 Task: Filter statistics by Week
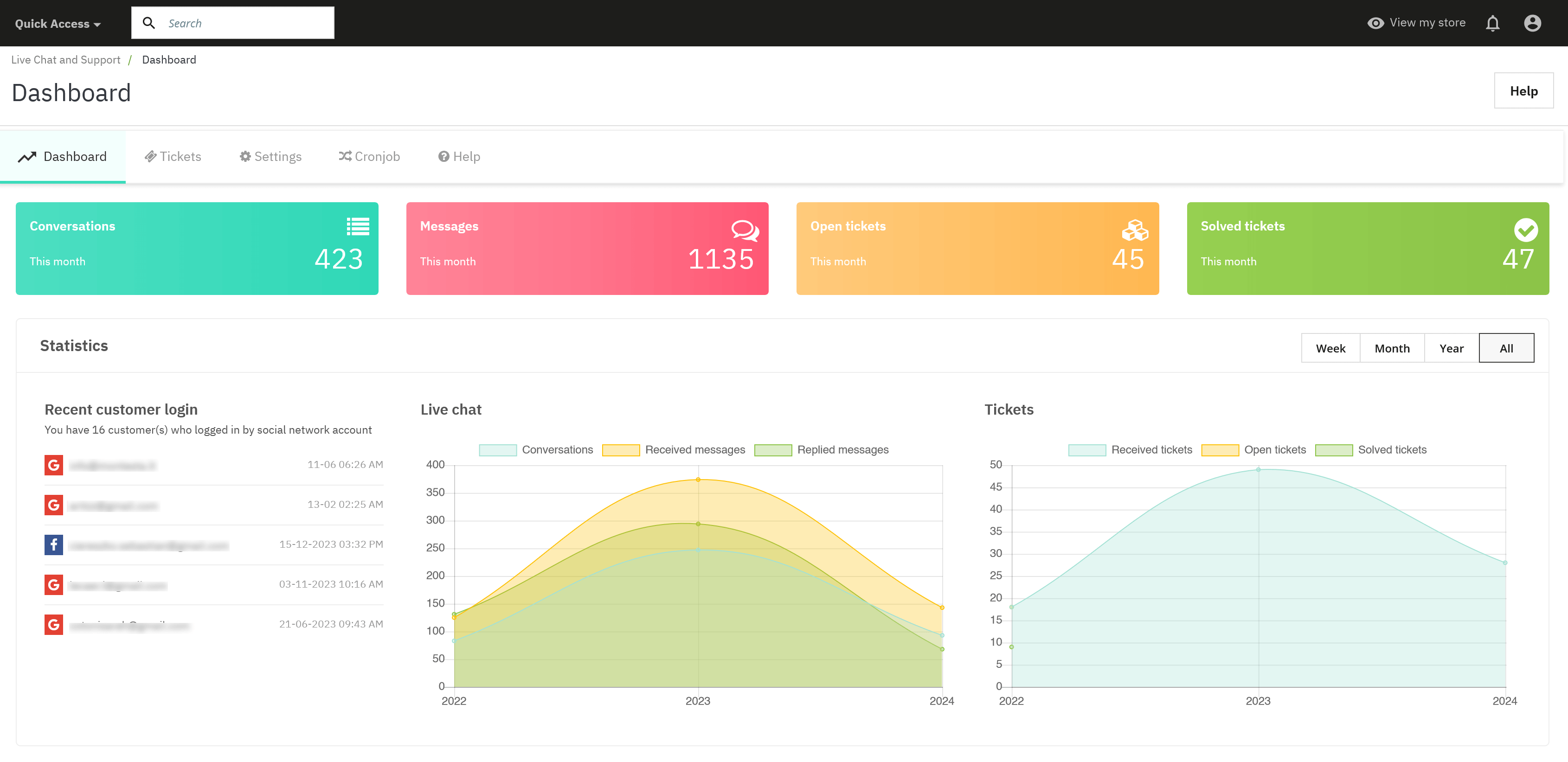coord(1330,348)
